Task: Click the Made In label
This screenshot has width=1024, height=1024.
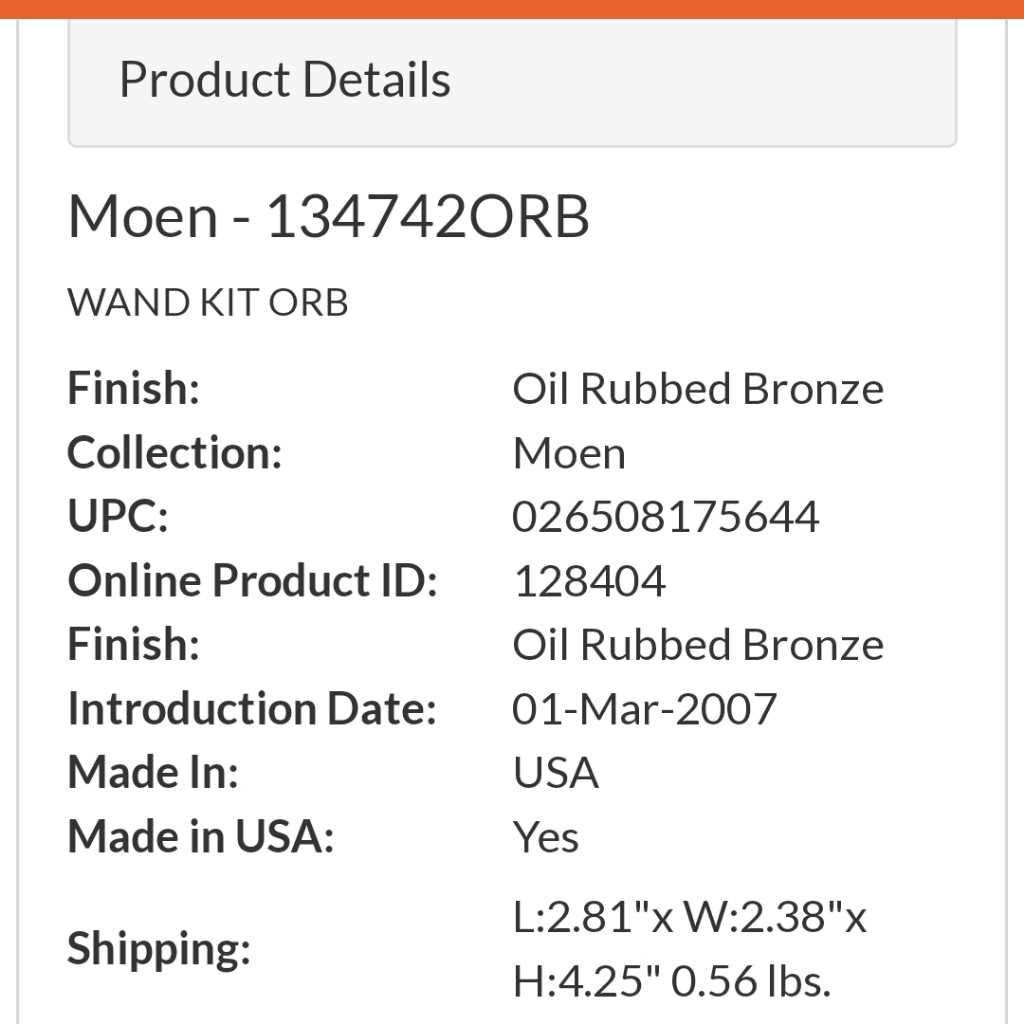Action: [151, 772]
